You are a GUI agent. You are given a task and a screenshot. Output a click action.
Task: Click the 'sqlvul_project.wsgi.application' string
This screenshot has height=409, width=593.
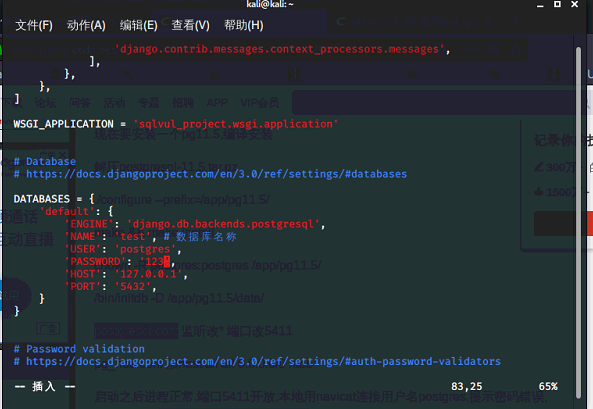tap(236, 124)
